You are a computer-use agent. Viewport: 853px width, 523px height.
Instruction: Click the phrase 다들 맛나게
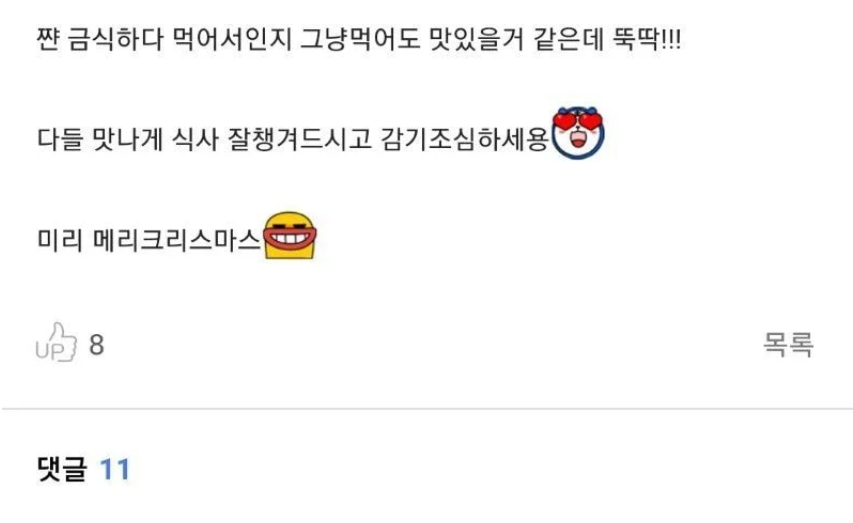coord(100,139)
